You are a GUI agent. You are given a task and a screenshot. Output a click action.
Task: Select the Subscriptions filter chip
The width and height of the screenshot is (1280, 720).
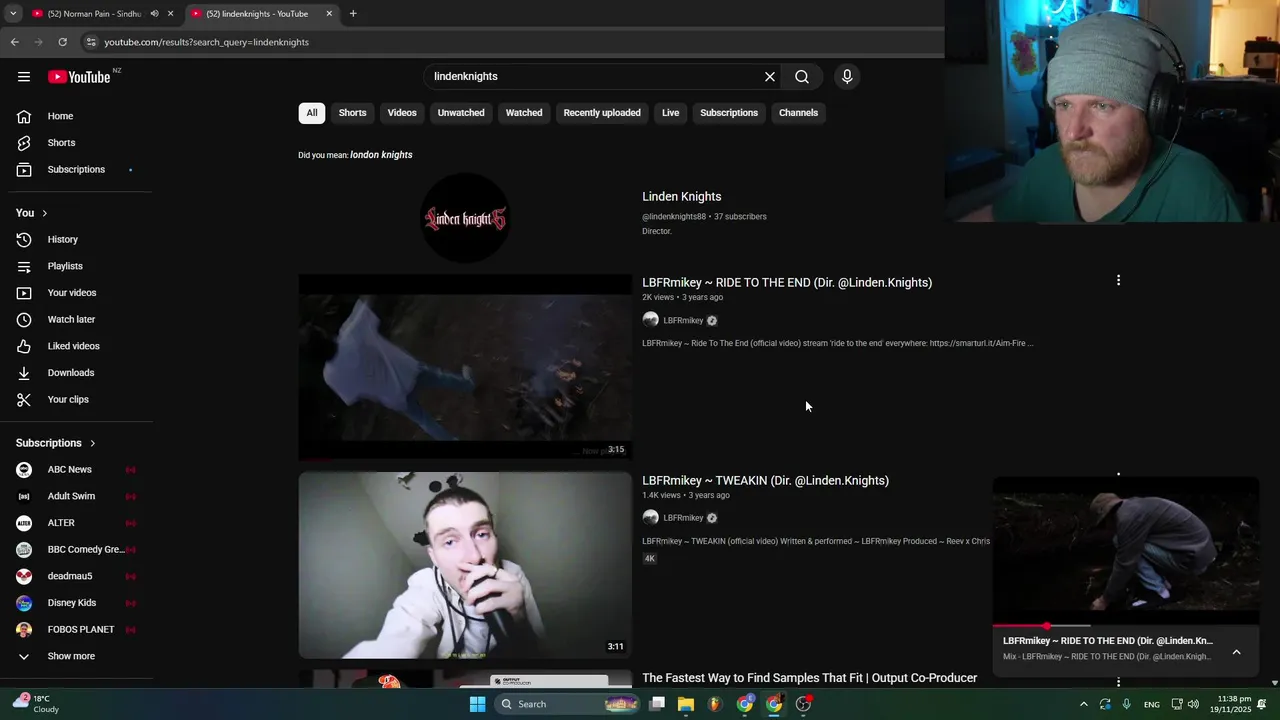tap(729, 113)
